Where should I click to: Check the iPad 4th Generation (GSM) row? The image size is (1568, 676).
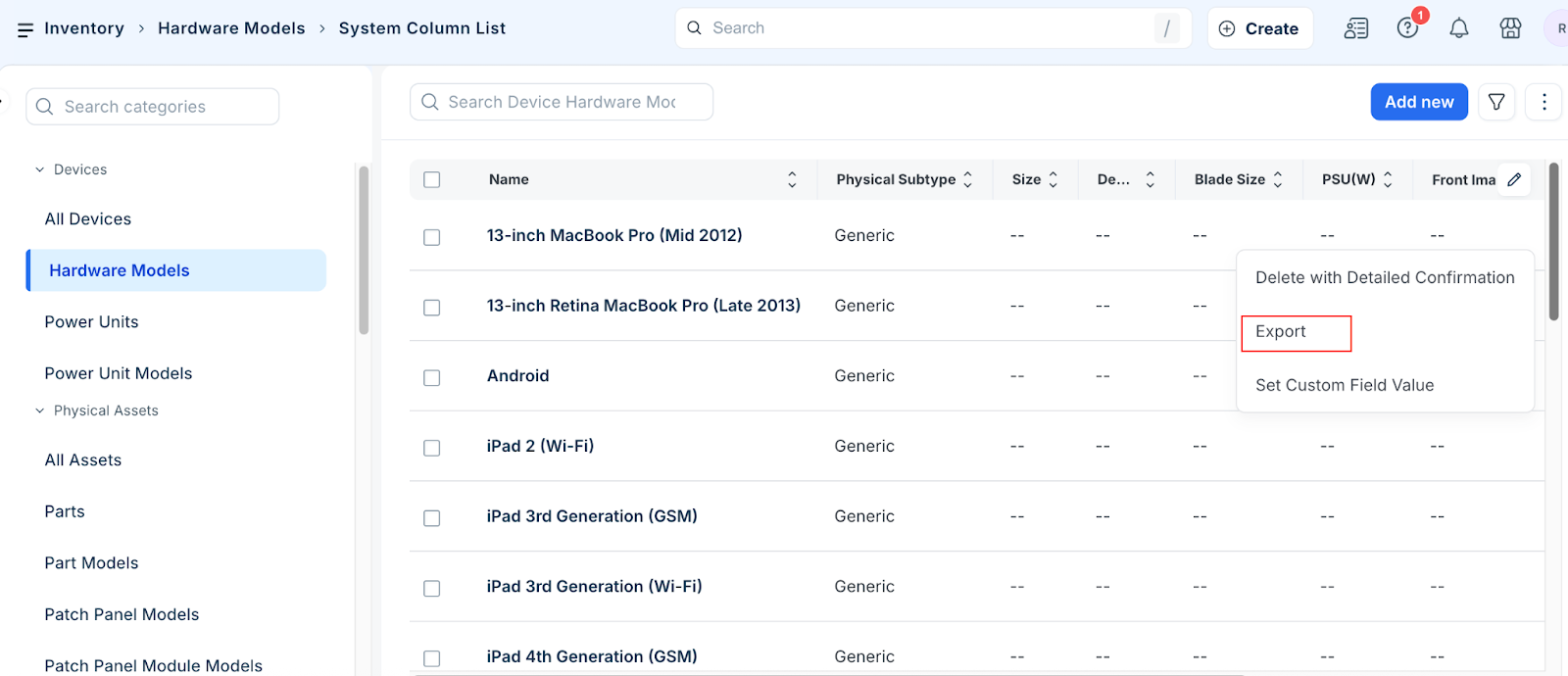click(432, 658)
